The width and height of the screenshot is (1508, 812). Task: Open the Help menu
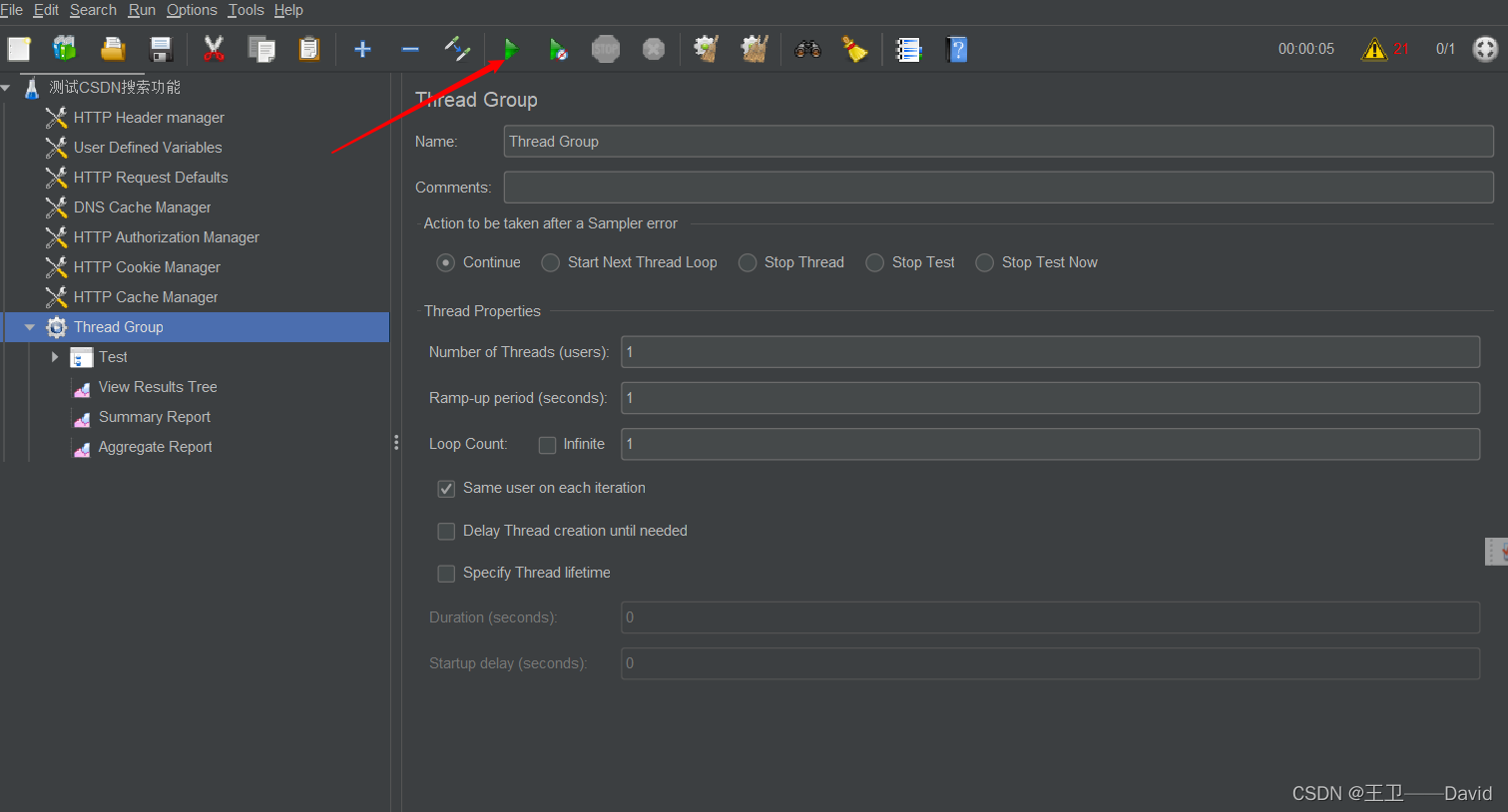288,10
